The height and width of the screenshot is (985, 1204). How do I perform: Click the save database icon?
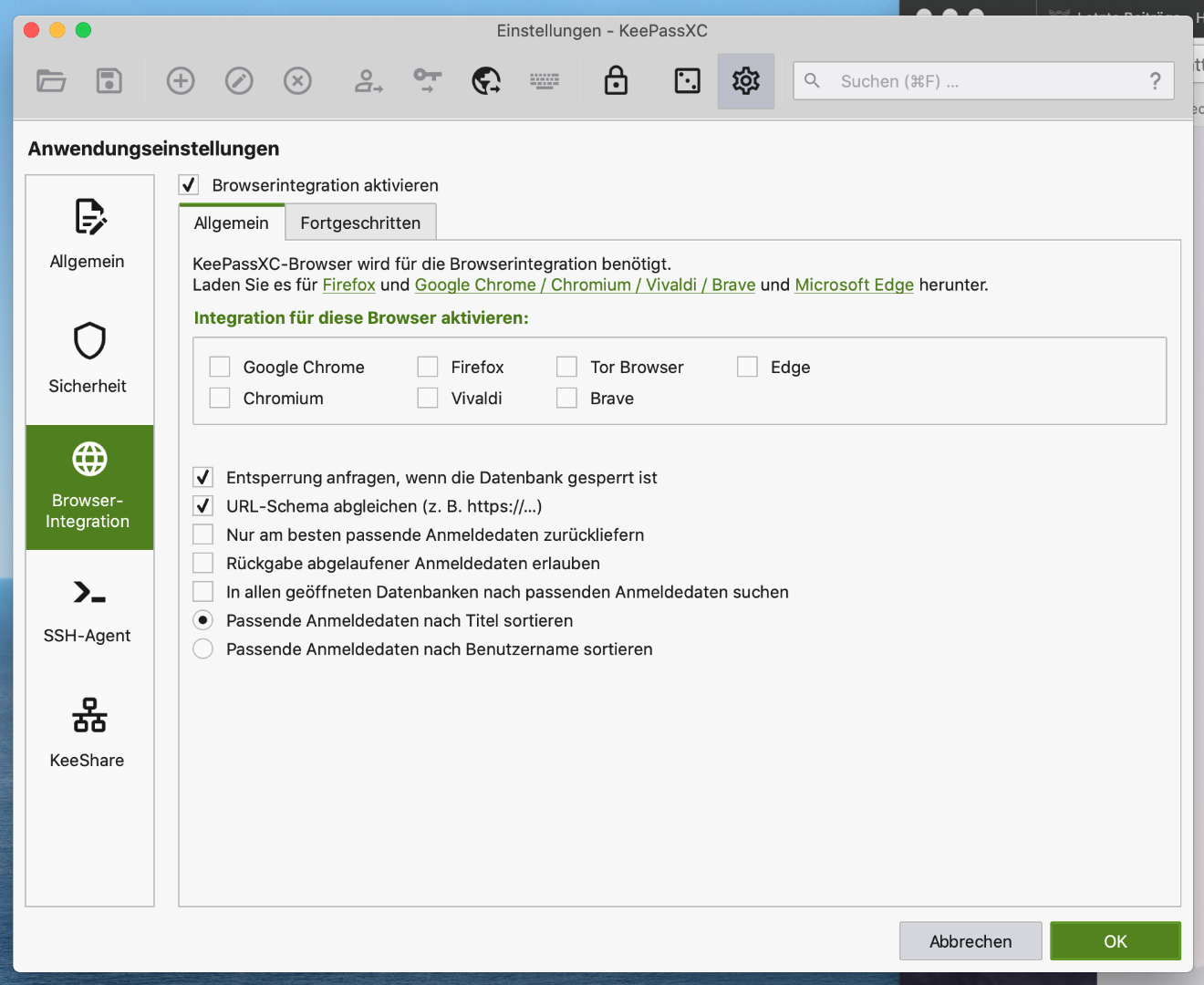point(109,81)
